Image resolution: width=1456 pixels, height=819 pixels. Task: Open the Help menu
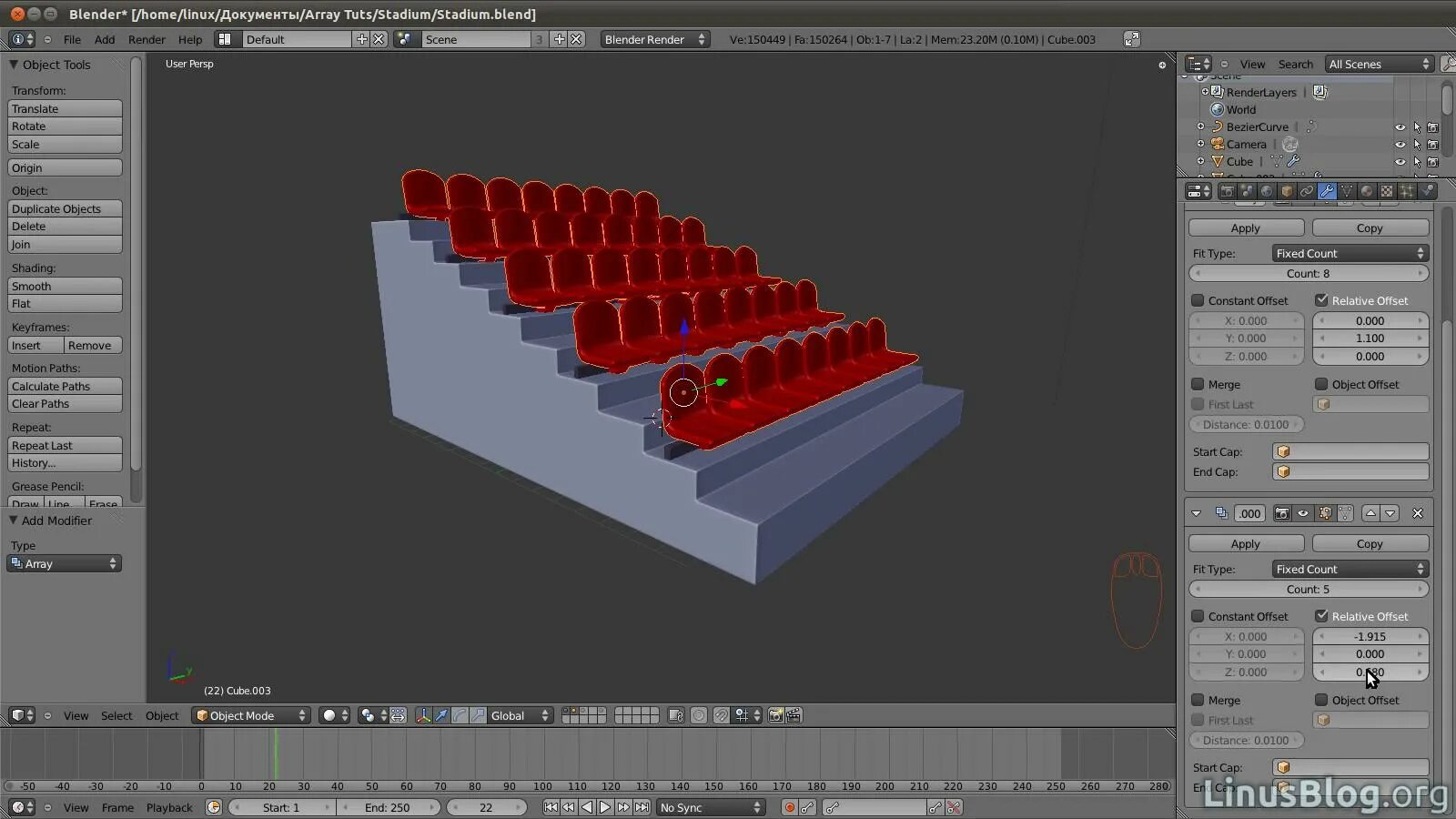click(x=190, y=39)
